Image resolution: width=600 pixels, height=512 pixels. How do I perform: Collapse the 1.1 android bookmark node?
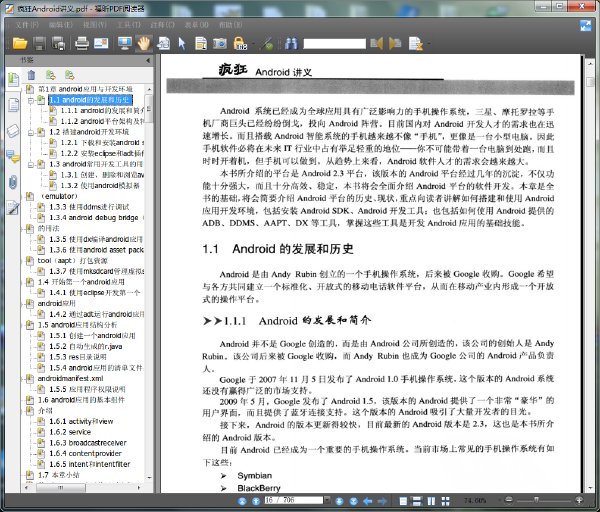pos(31,101)
